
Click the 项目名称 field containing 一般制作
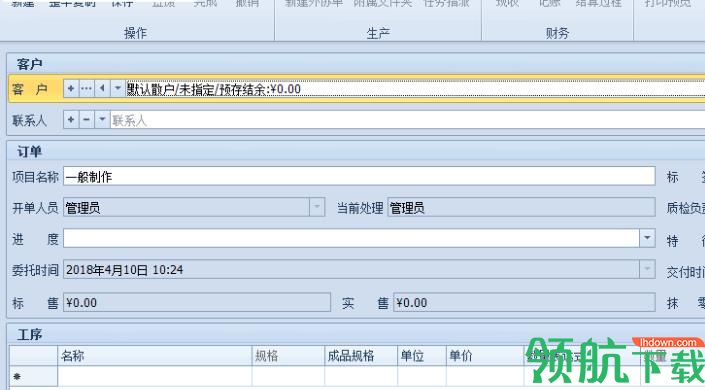[x=359, y=176]
